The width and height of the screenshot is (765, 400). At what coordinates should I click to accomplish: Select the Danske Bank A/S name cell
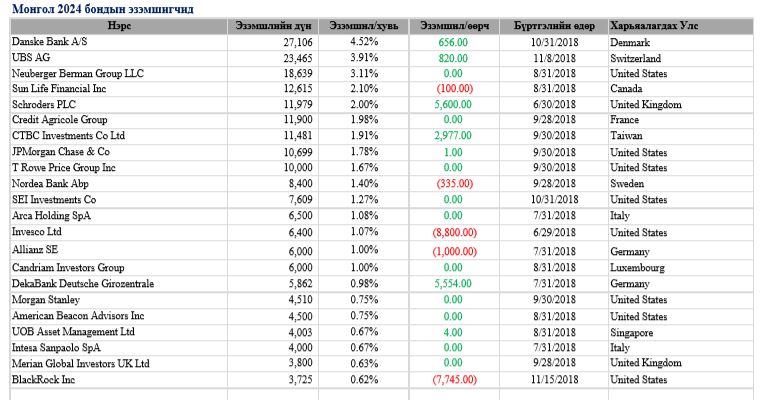(50, 43)
